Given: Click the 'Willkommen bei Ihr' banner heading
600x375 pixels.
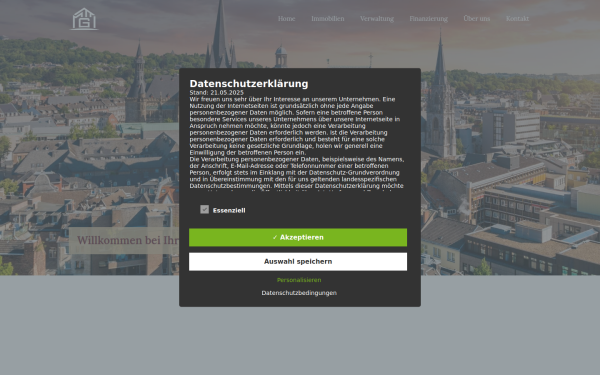Looking at the screenshot, I should coord(128,240).
